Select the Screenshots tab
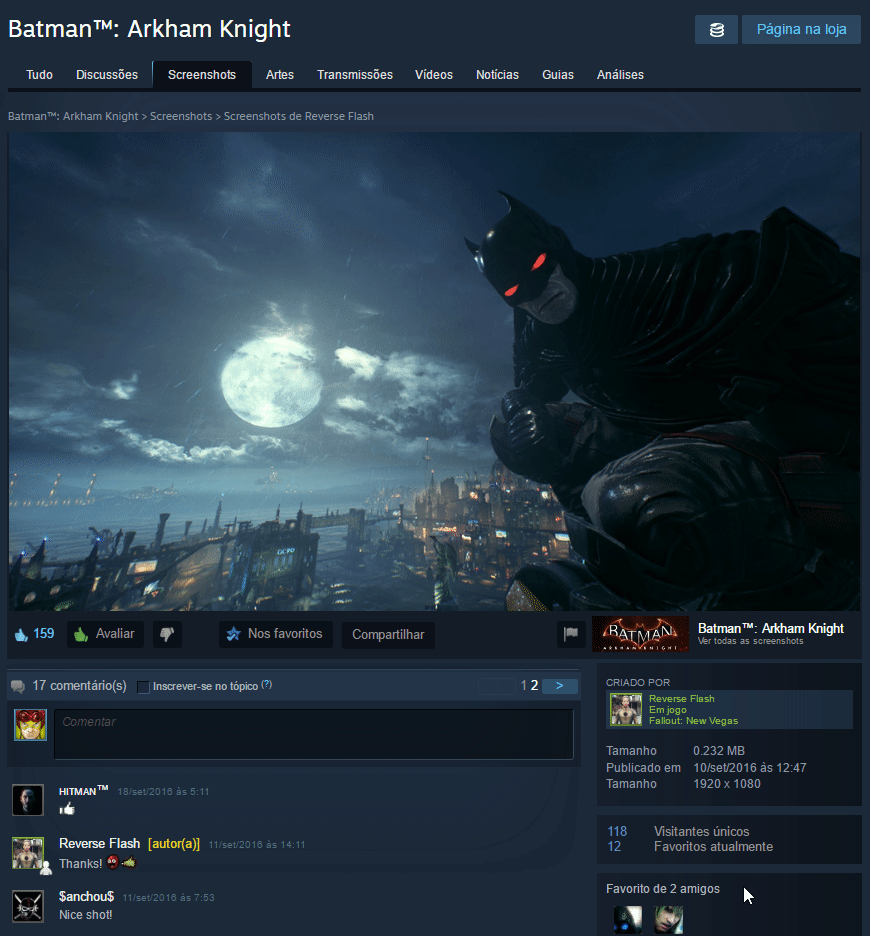 click(x=202, y=75)
